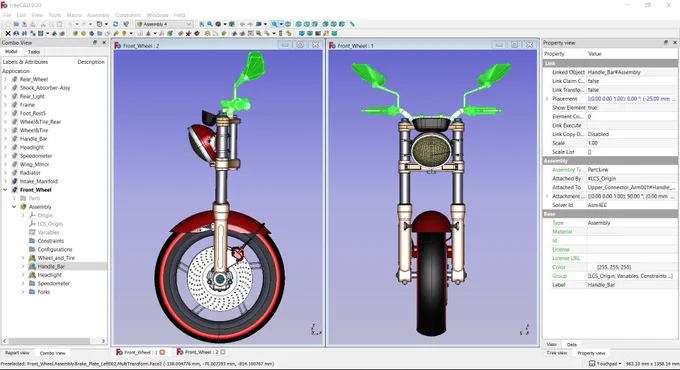Collapse the Assembly tree node

click(14, 207)
